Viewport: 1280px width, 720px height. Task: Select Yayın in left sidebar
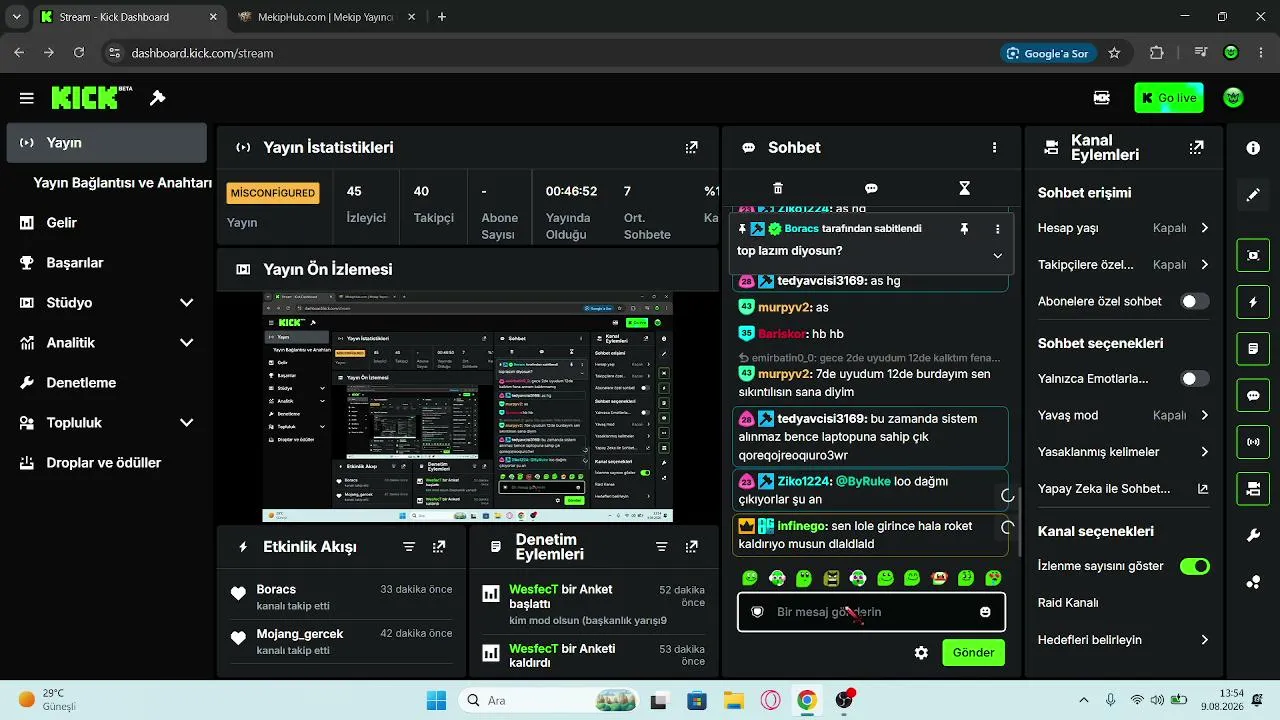(x=107, y=143)
